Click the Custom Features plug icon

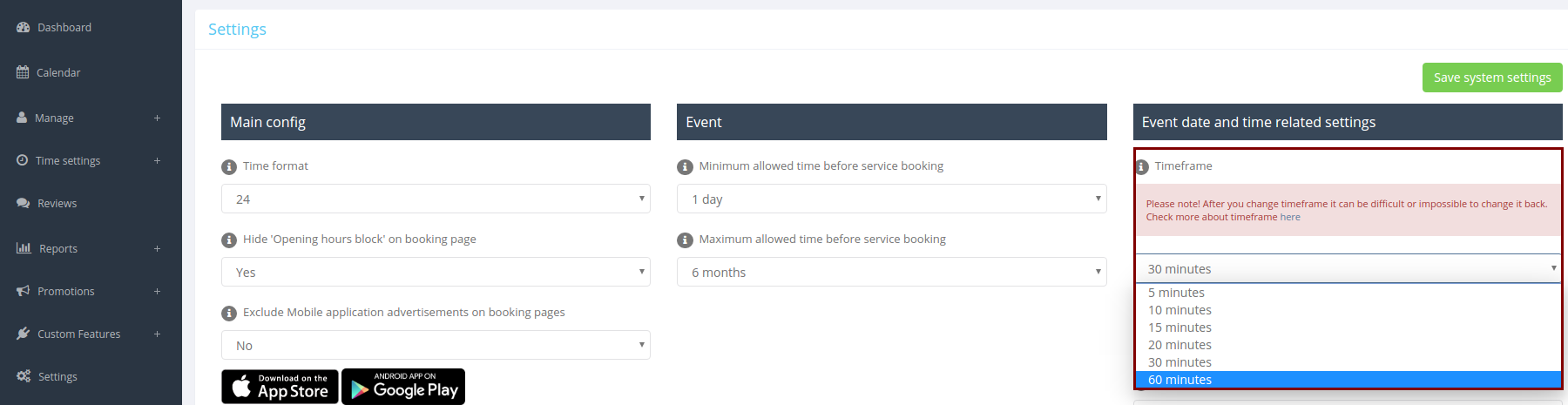(x=24, y=334)
